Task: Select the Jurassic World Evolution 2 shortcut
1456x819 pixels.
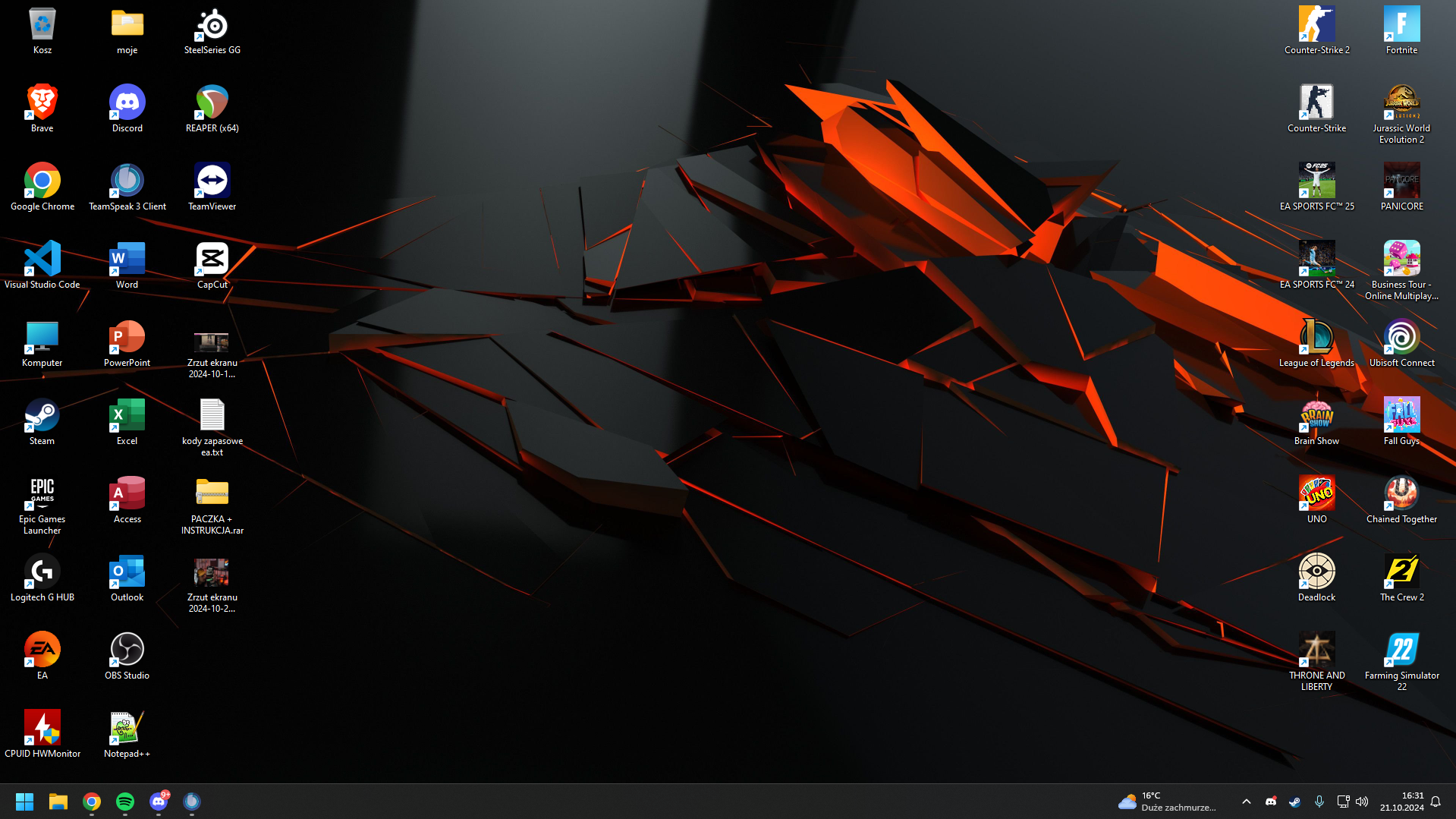Action: pos(1402,115)
